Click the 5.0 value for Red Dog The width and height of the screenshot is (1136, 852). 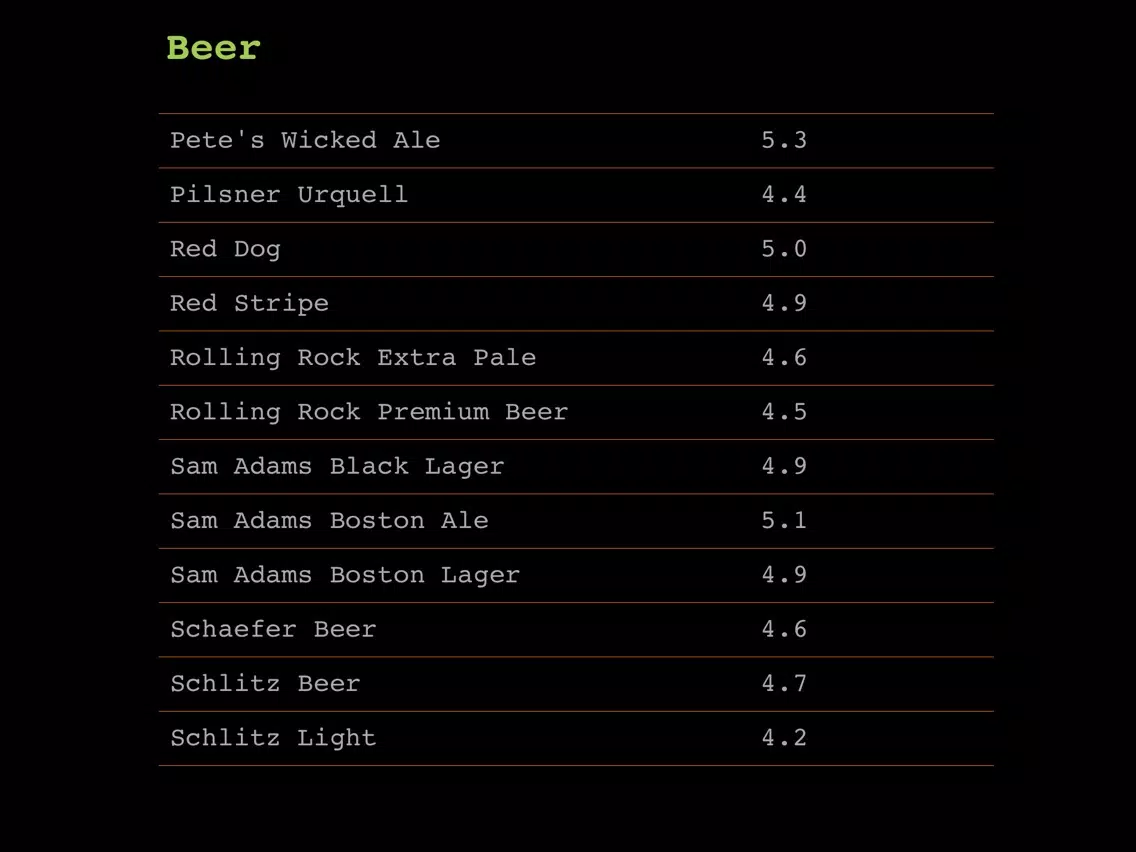(784, 248)
